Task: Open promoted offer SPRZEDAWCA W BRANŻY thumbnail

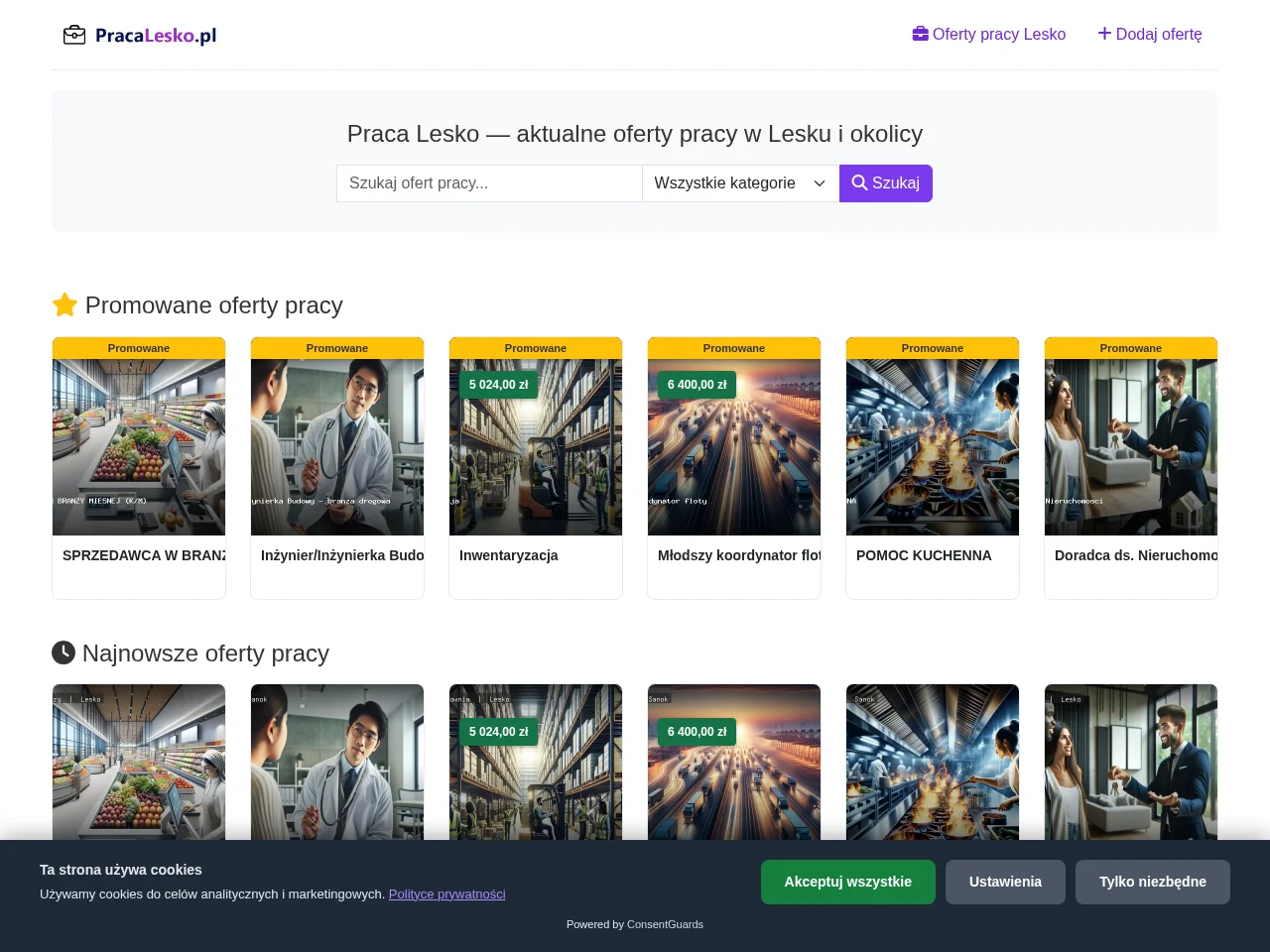Action: (139, 447)
